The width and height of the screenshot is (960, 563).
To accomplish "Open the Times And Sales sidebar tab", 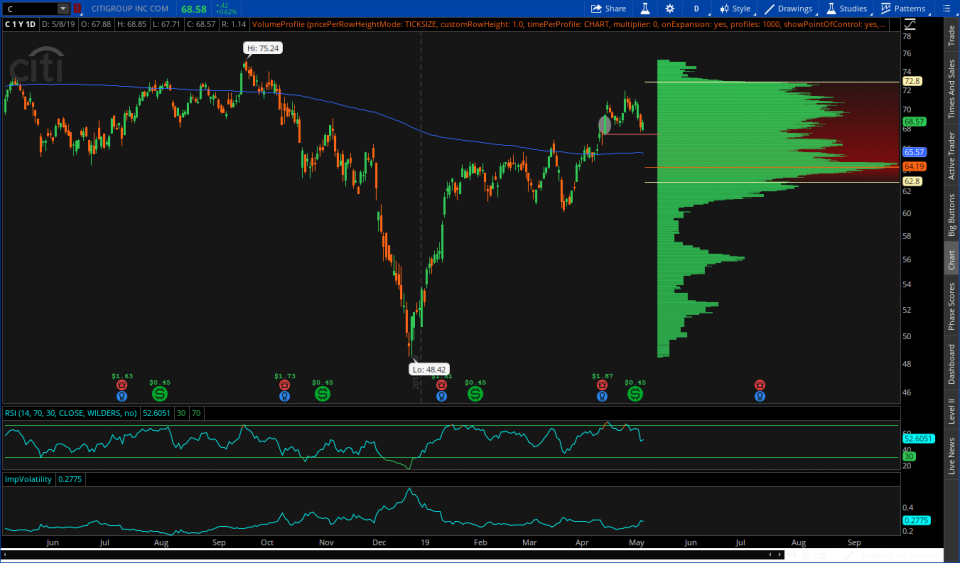I will click(951, 89).
